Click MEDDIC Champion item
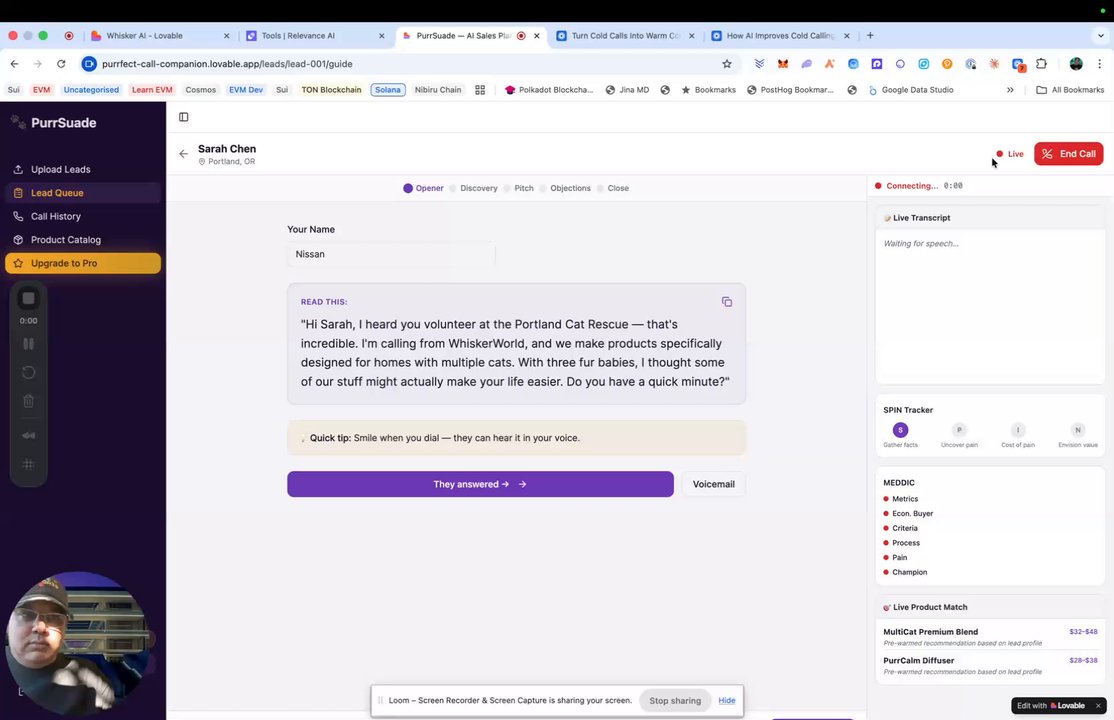The width and height of the screenshot is (1114, 720). click(905, 572)
